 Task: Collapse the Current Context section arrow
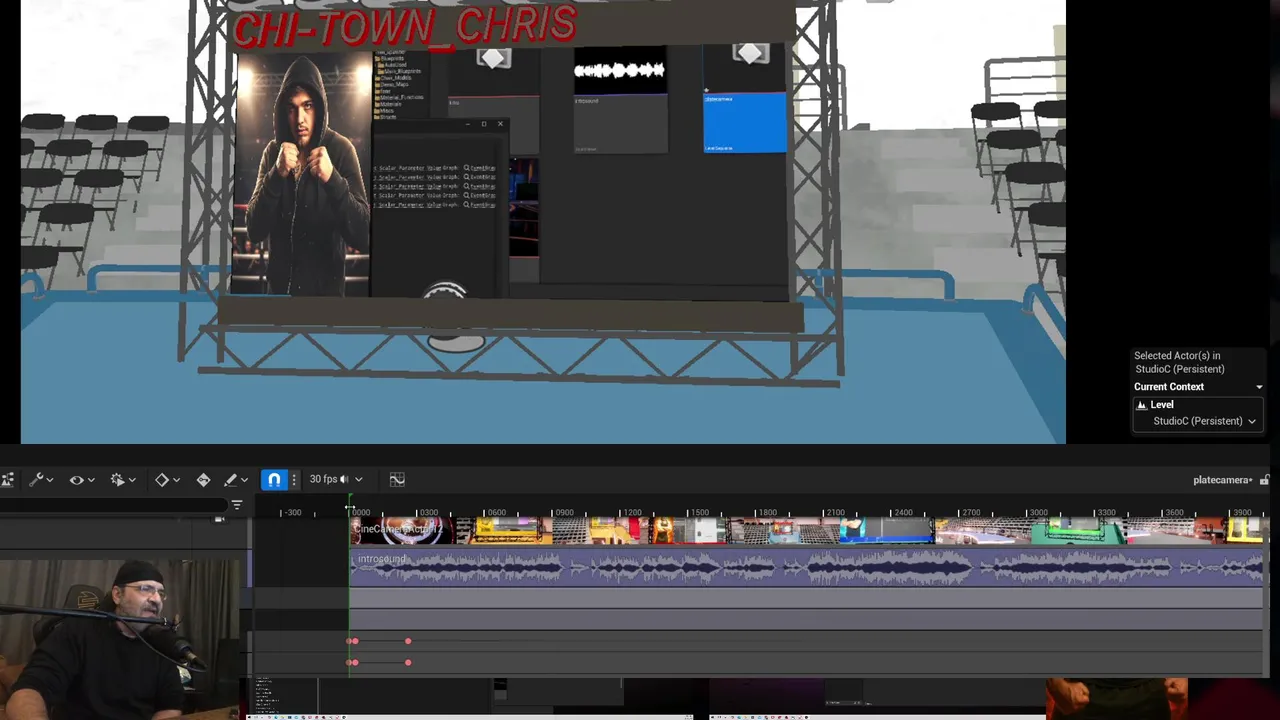point(1259,387)
